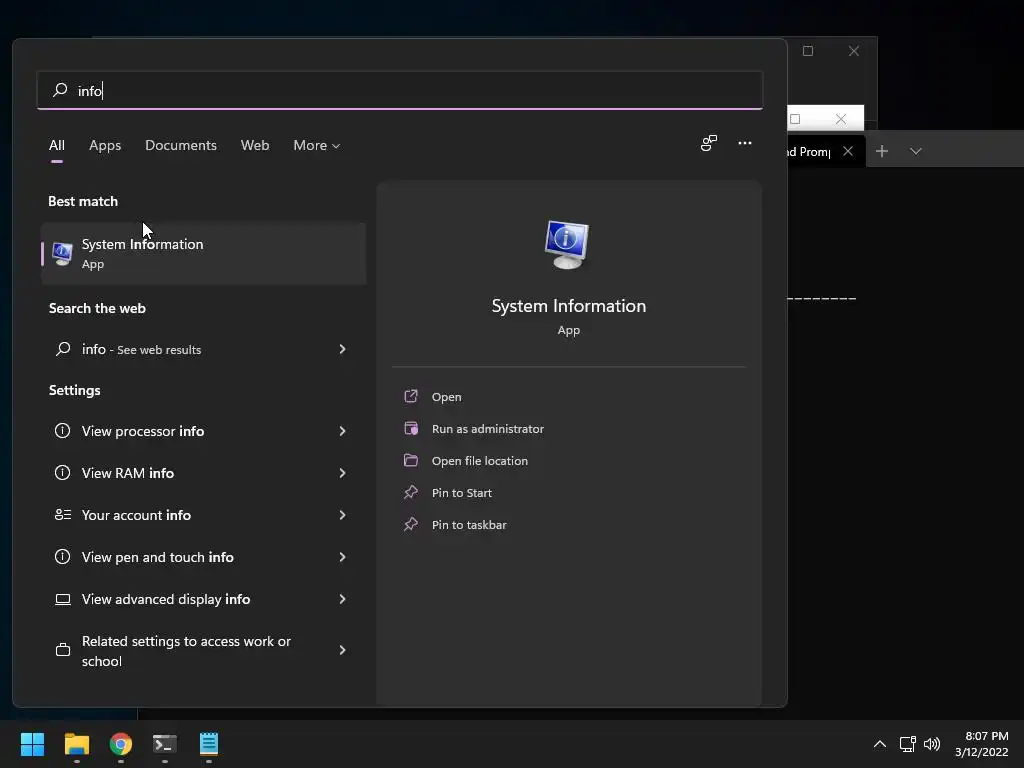
Task: Click the display icon beside advanced display info
Action: click(63, 599)
